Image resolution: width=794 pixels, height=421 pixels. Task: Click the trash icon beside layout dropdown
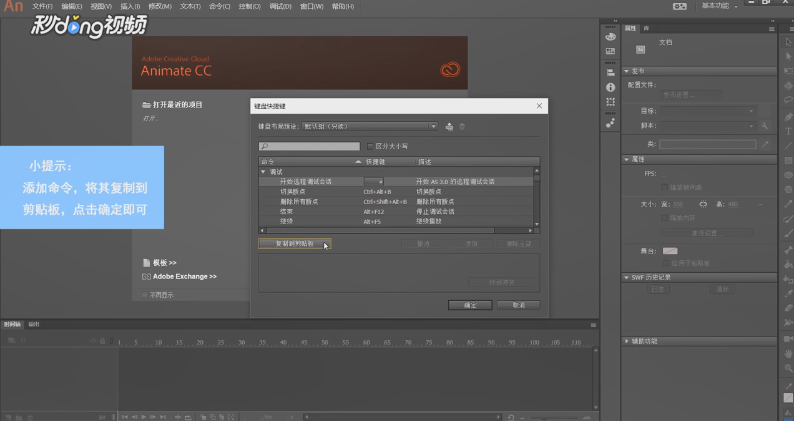pos(462,127)
